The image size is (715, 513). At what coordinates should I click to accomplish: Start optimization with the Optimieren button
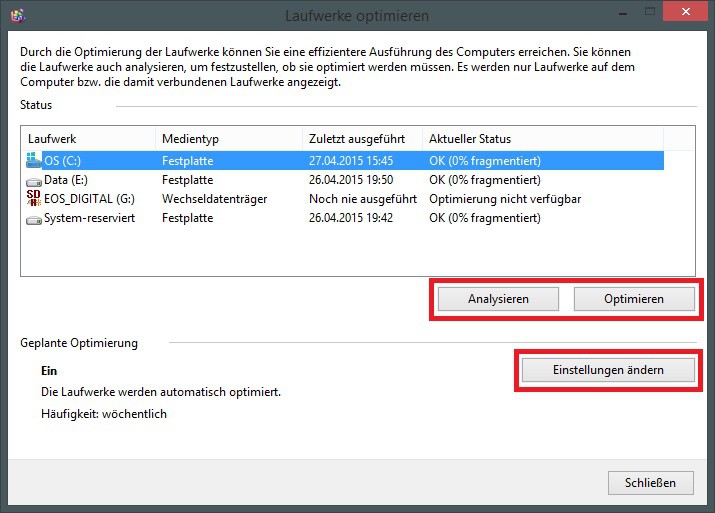pyautogui.click(x=633, y=299)
